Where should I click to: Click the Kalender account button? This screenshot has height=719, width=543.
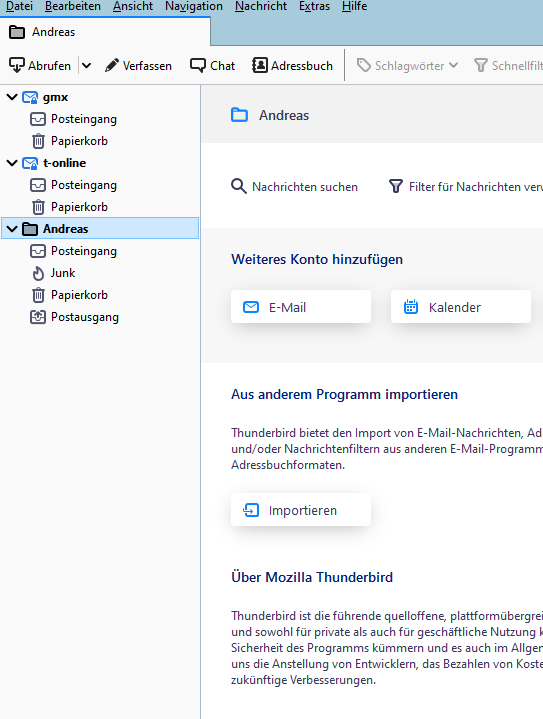click(x=461, y=307)
